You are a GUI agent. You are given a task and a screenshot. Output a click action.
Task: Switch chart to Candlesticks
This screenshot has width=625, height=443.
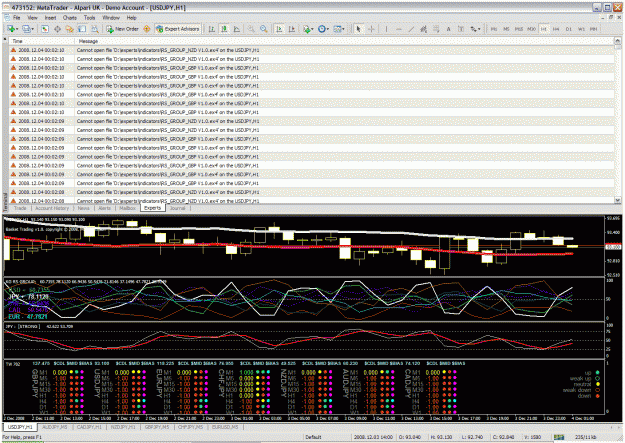tap(224, 29)
